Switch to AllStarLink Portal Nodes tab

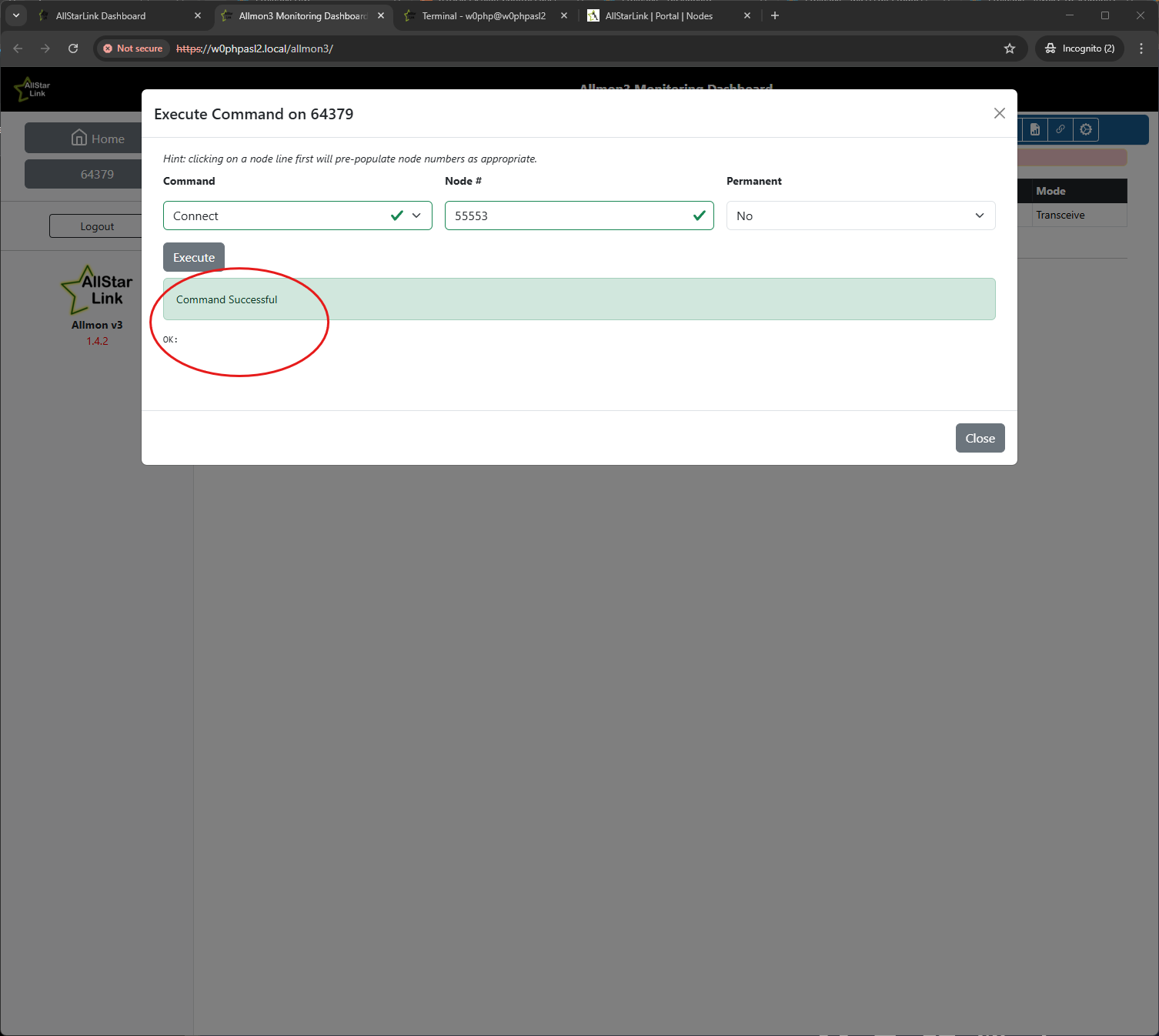(x=659, y=15)
